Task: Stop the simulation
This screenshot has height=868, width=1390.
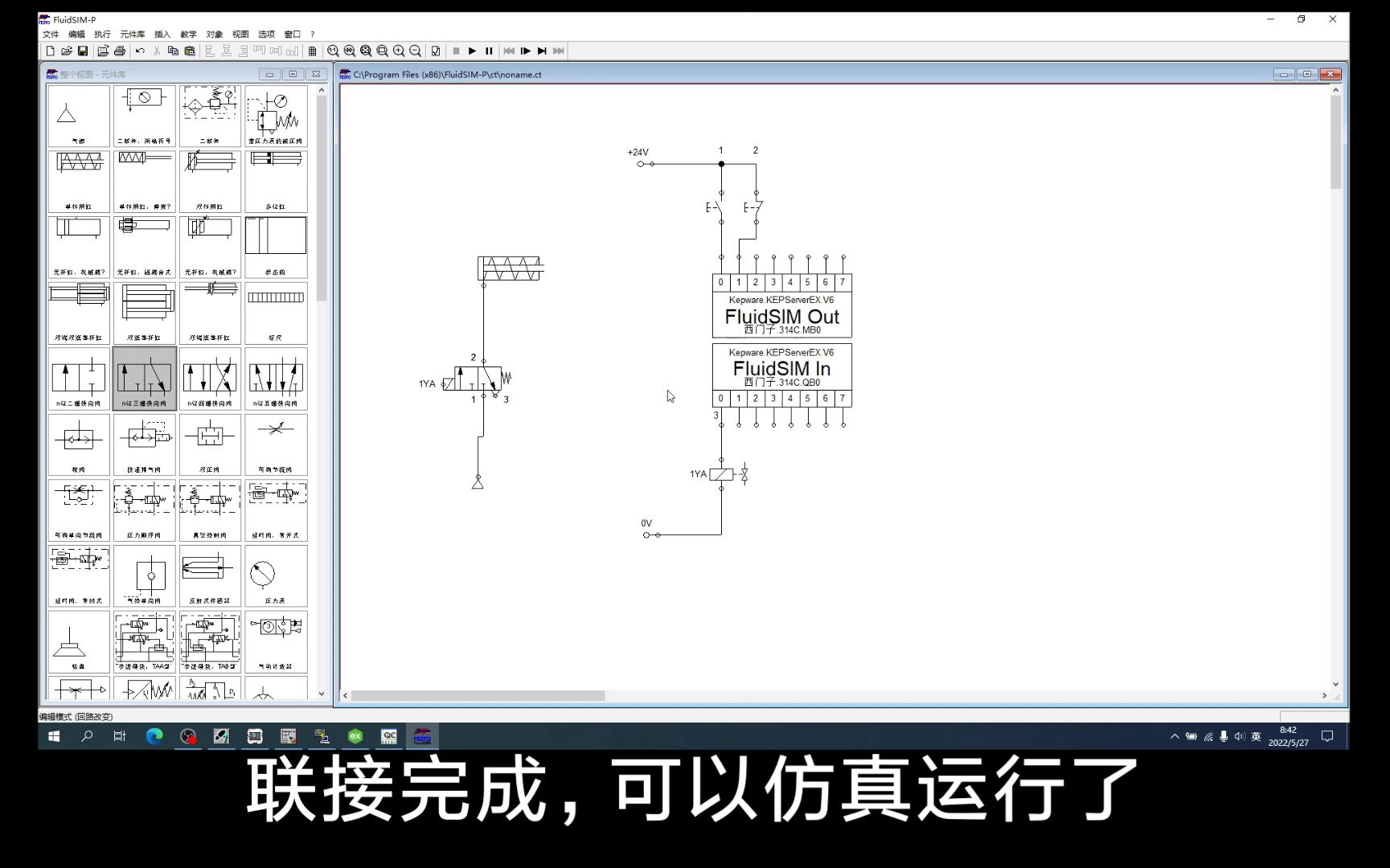Action: point(456,51)
